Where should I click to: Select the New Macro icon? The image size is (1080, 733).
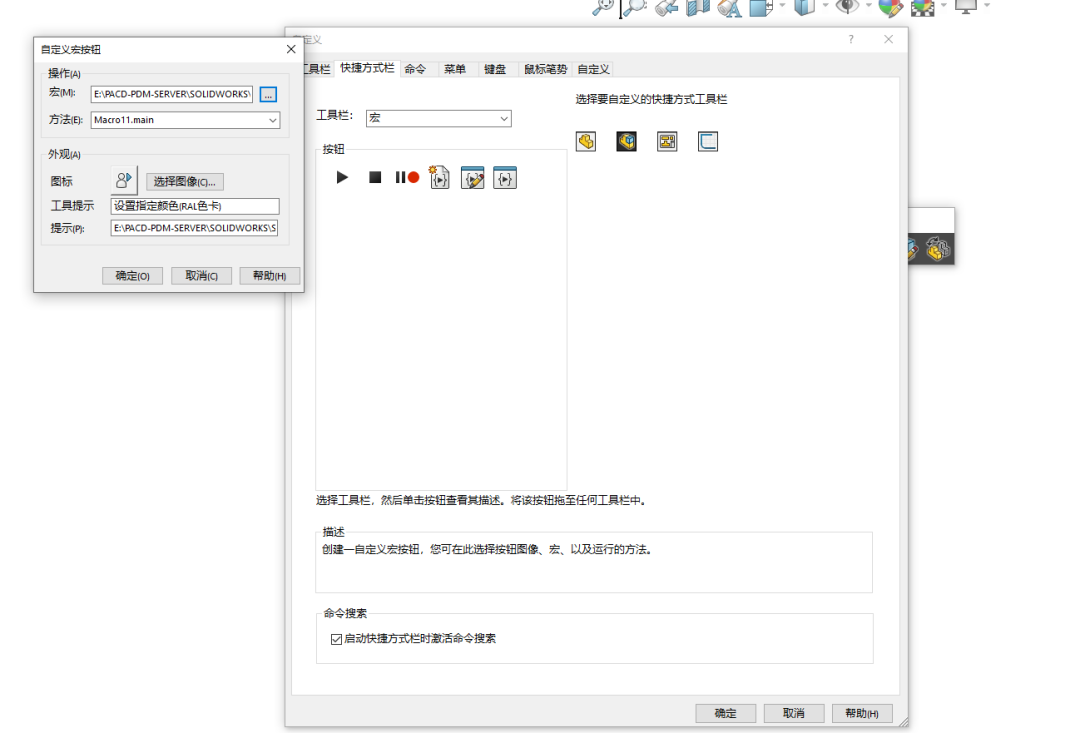(440, 177)
